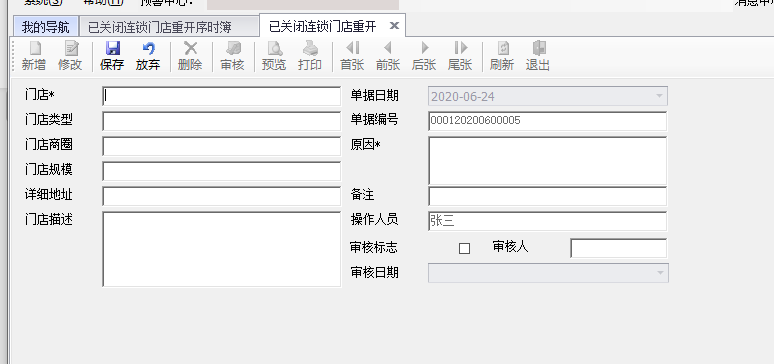Toggle the 审核标志 checkbox
Image resolution: width=774 pixels, height=364 pixels.
464,248
